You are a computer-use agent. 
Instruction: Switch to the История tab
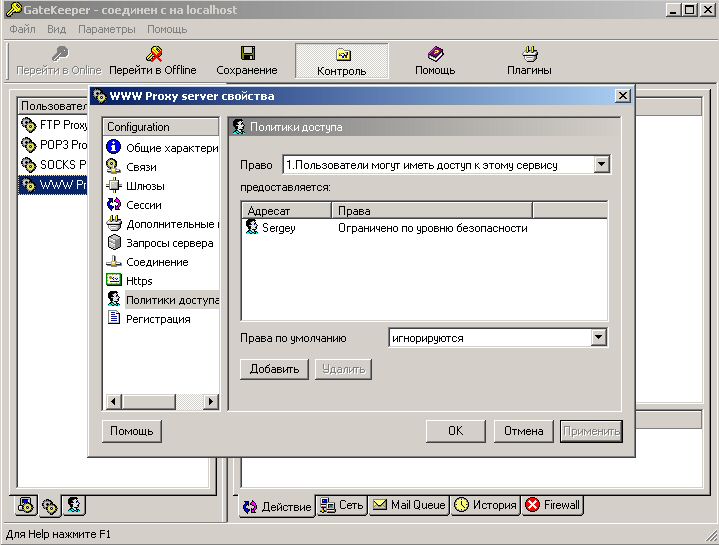point(485,505)
